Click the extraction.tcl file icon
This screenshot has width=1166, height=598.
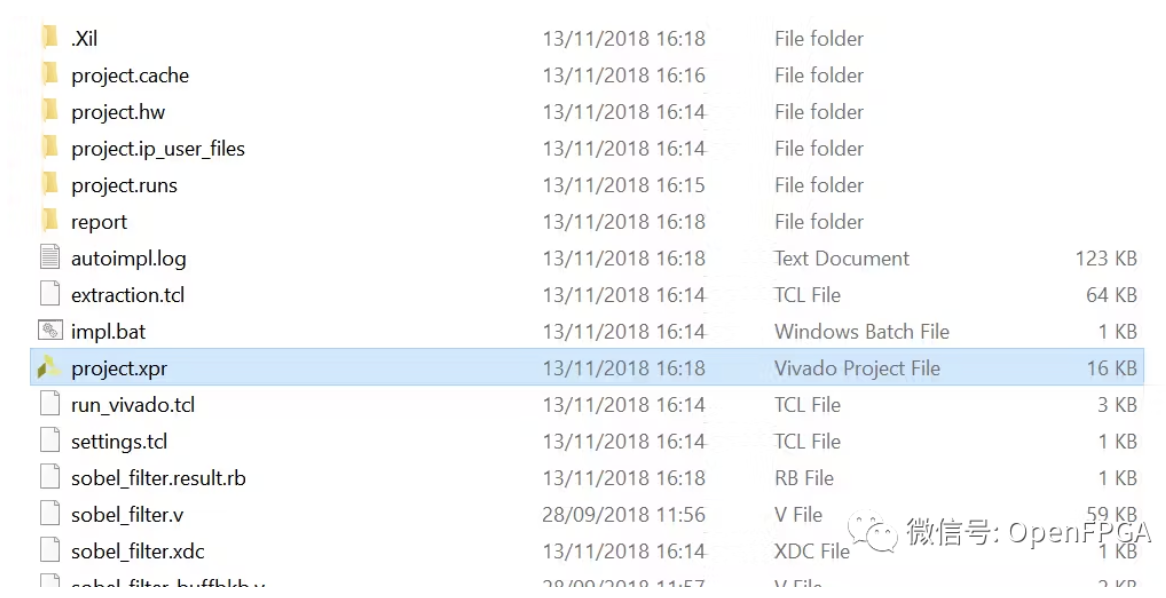(50, 295)
